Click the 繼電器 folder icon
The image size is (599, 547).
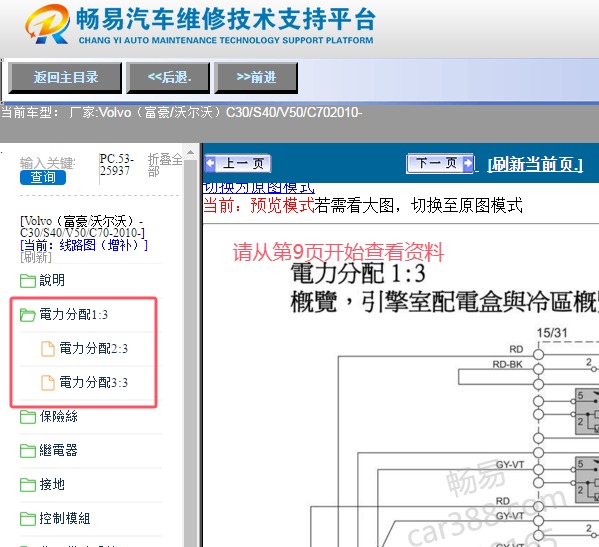pos(28,451)
